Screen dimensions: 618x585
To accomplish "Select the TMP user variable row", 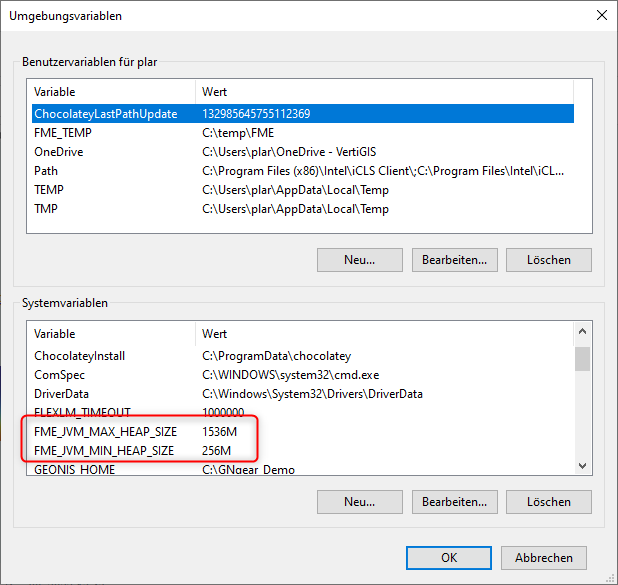I will click(x=303, y=209).
